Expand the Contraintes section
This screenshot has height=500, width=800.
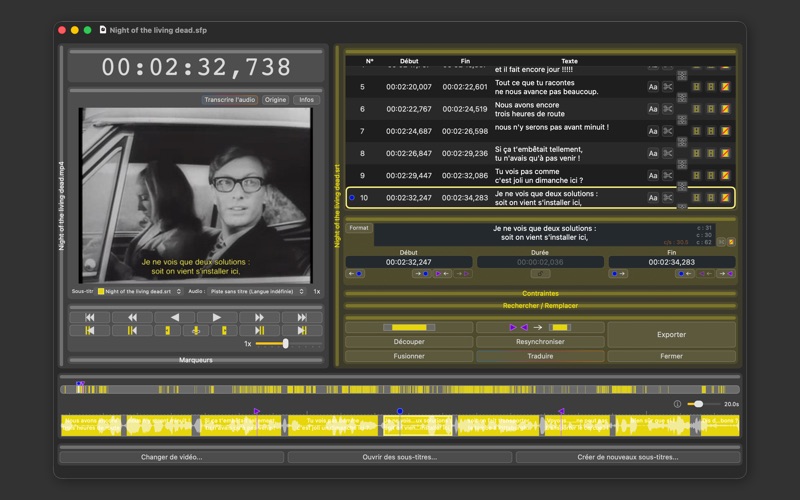540,294
